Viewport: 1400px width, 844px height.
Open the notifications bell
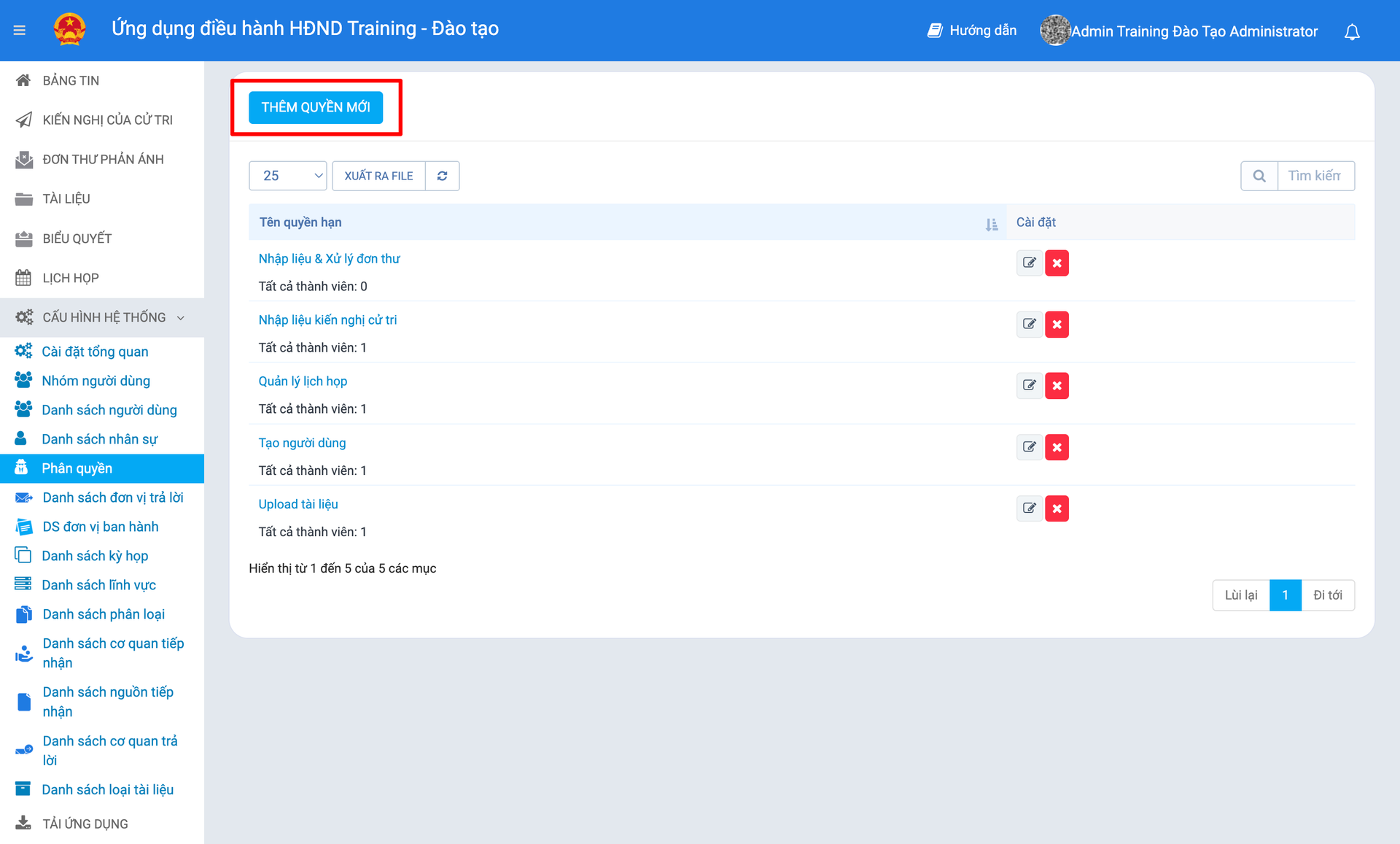[1352, 32]
